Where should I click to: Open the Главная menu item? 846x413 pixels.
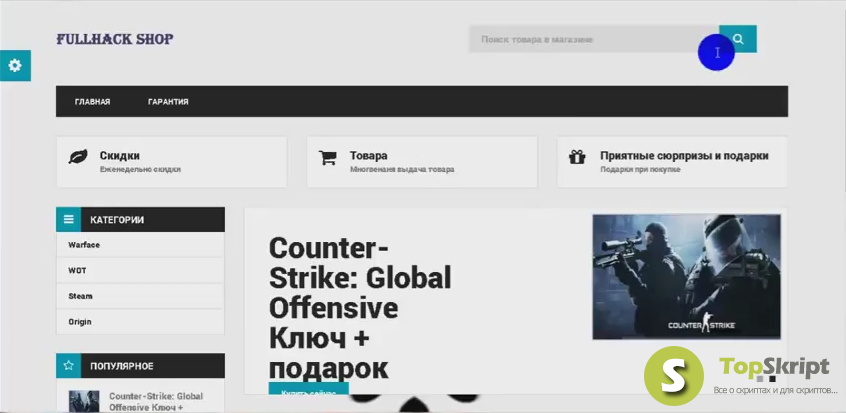coord(93,101)
